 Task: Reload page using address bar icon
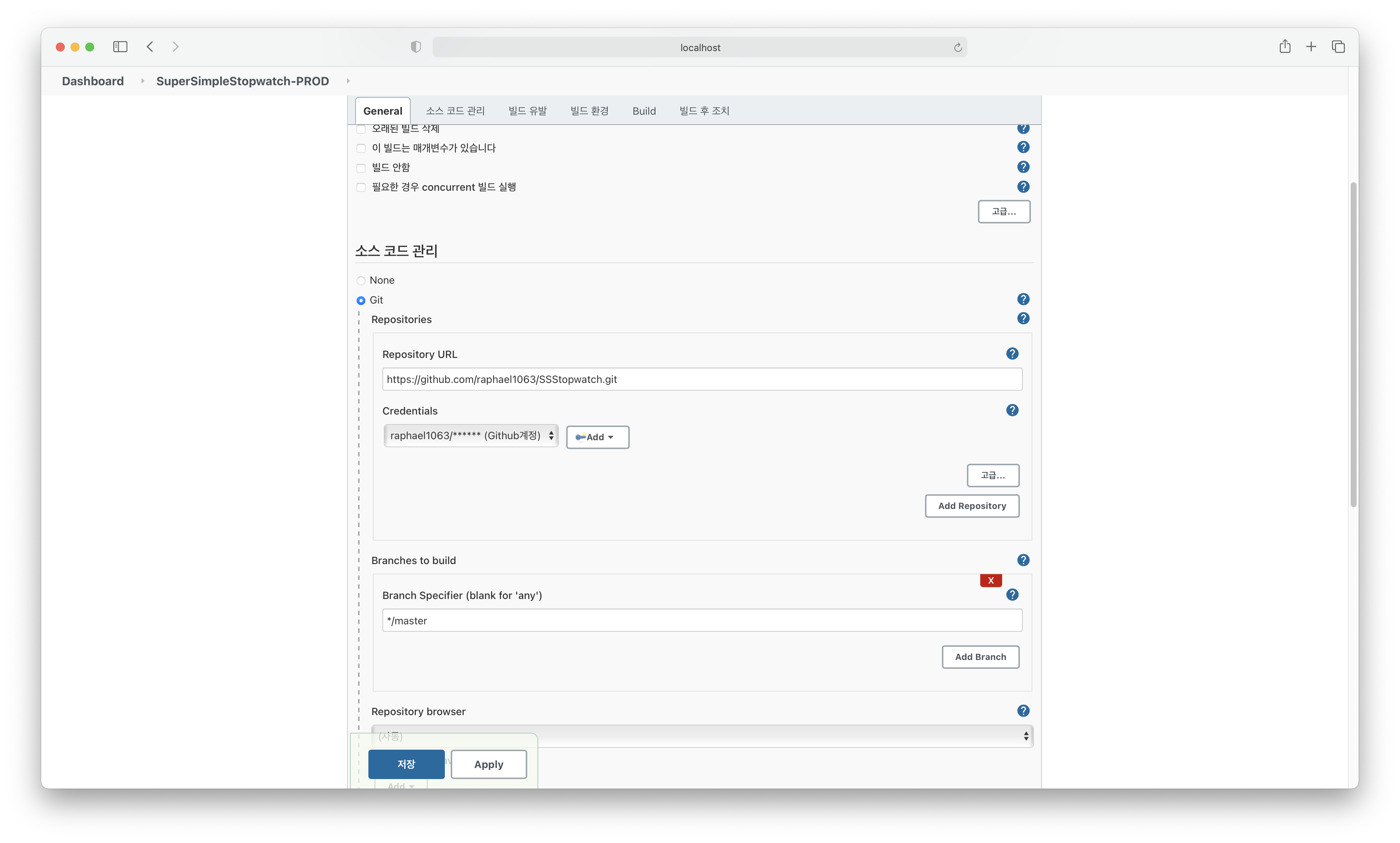pyautogui.click(x=957, y=47)
